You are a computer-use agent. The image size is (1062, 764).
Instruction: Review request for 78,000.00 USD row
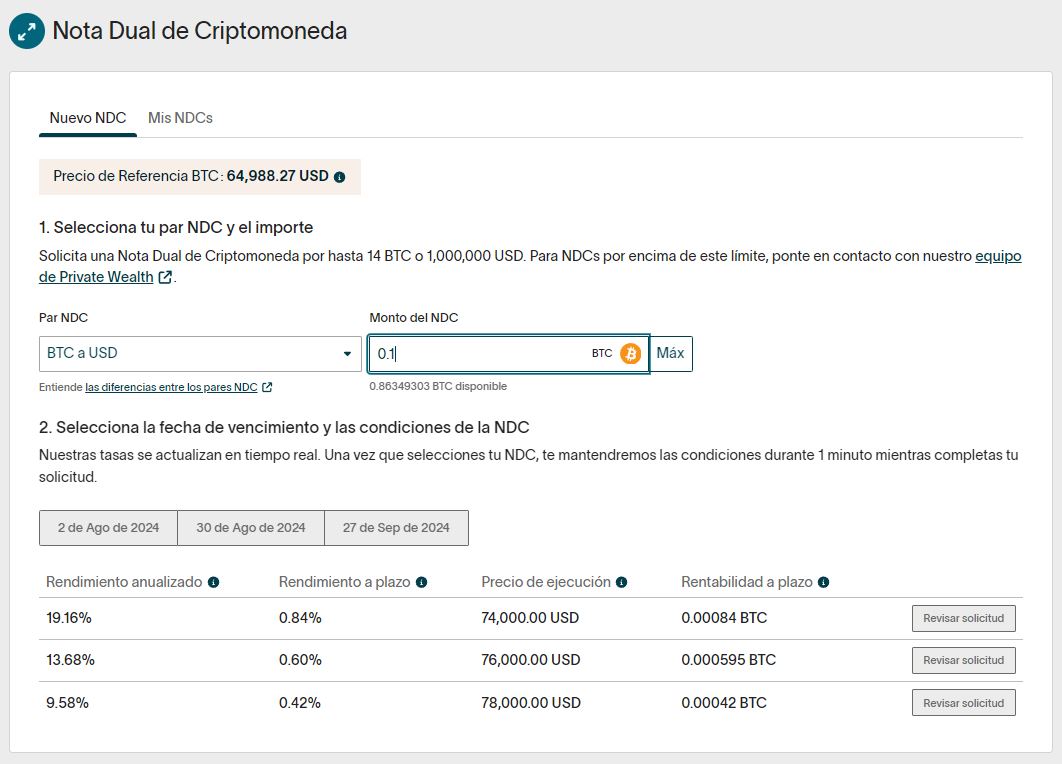(963, 703)
